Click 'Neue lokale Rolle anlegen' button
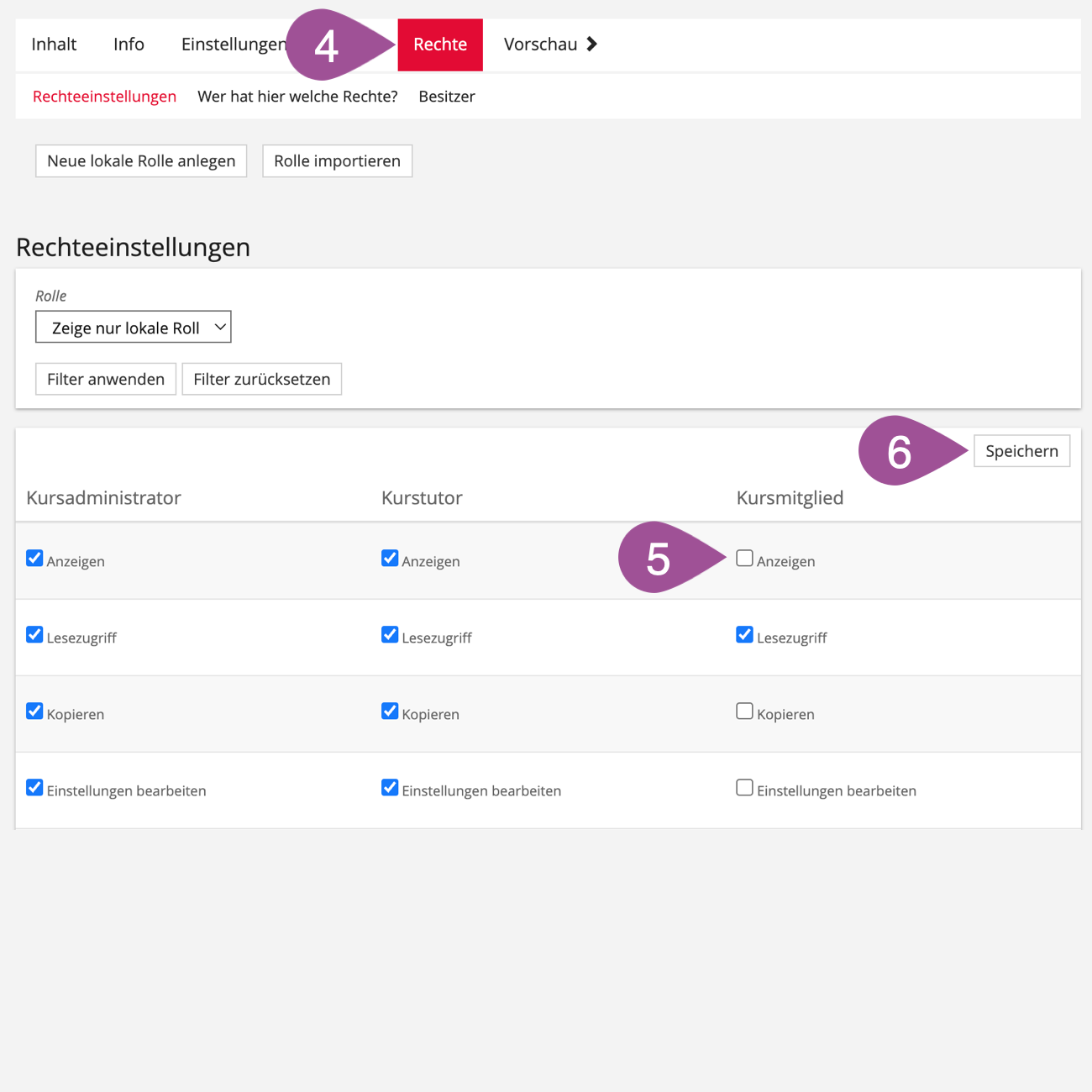1092x1092 pixels. click(141, 161)
